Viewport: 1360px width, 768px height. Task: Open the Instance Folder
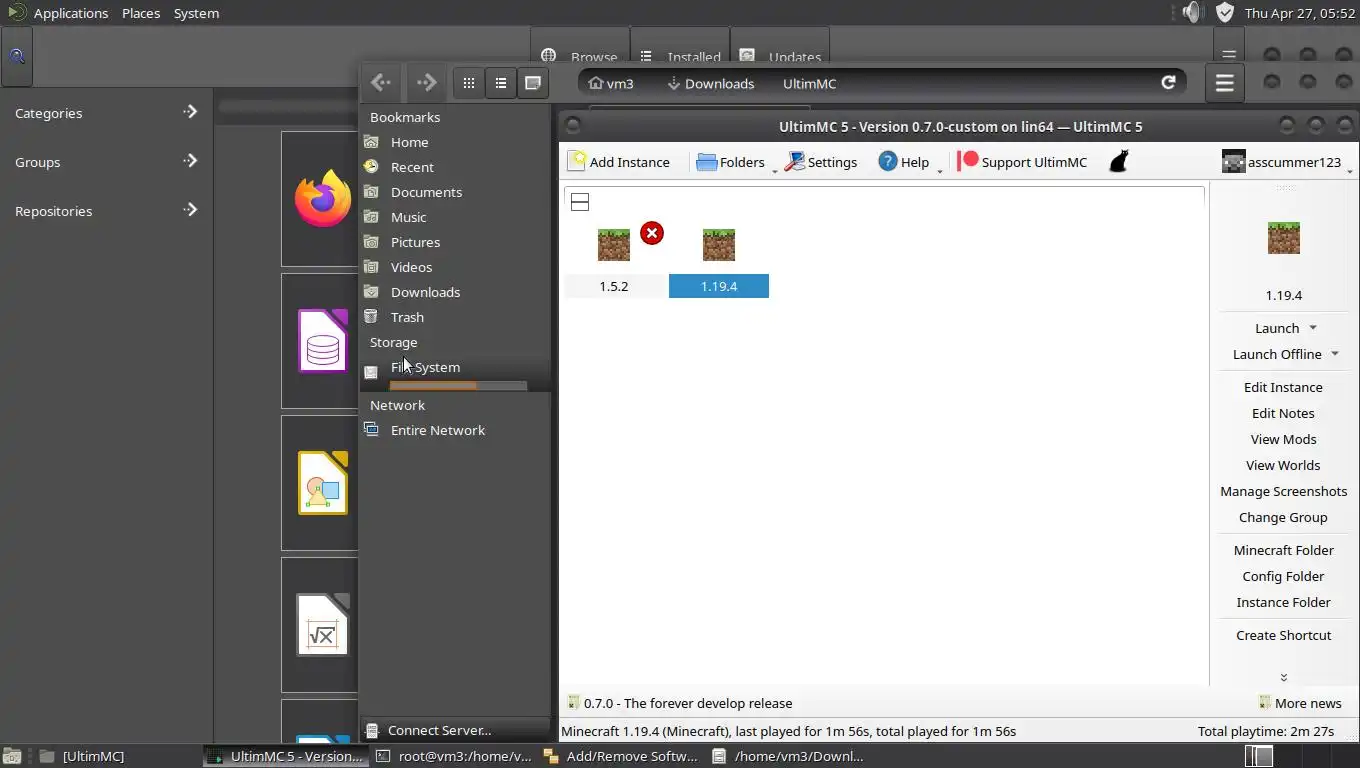1283,602
